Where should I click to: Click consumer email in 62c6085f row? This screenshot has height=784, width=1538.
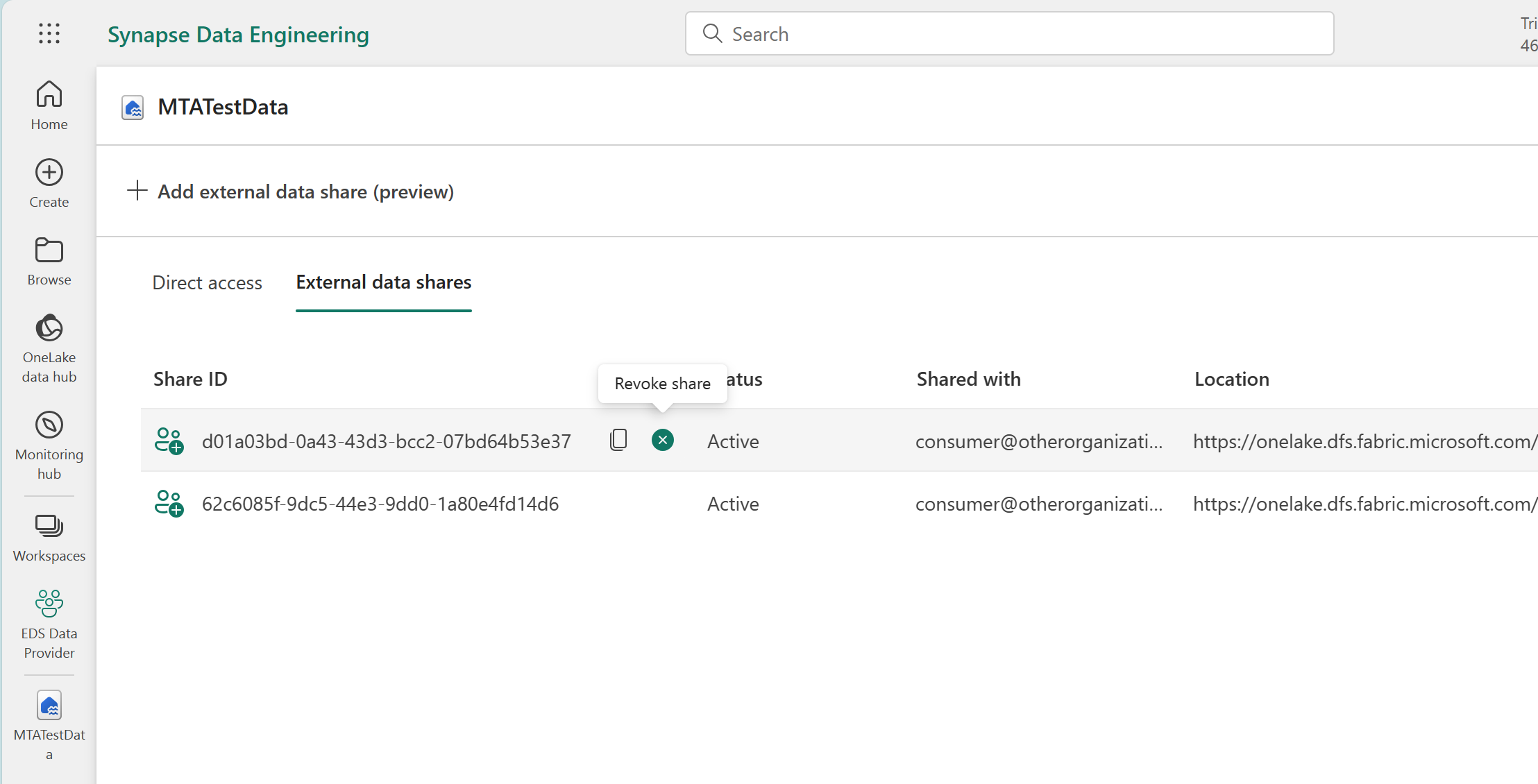[1039, 504]
